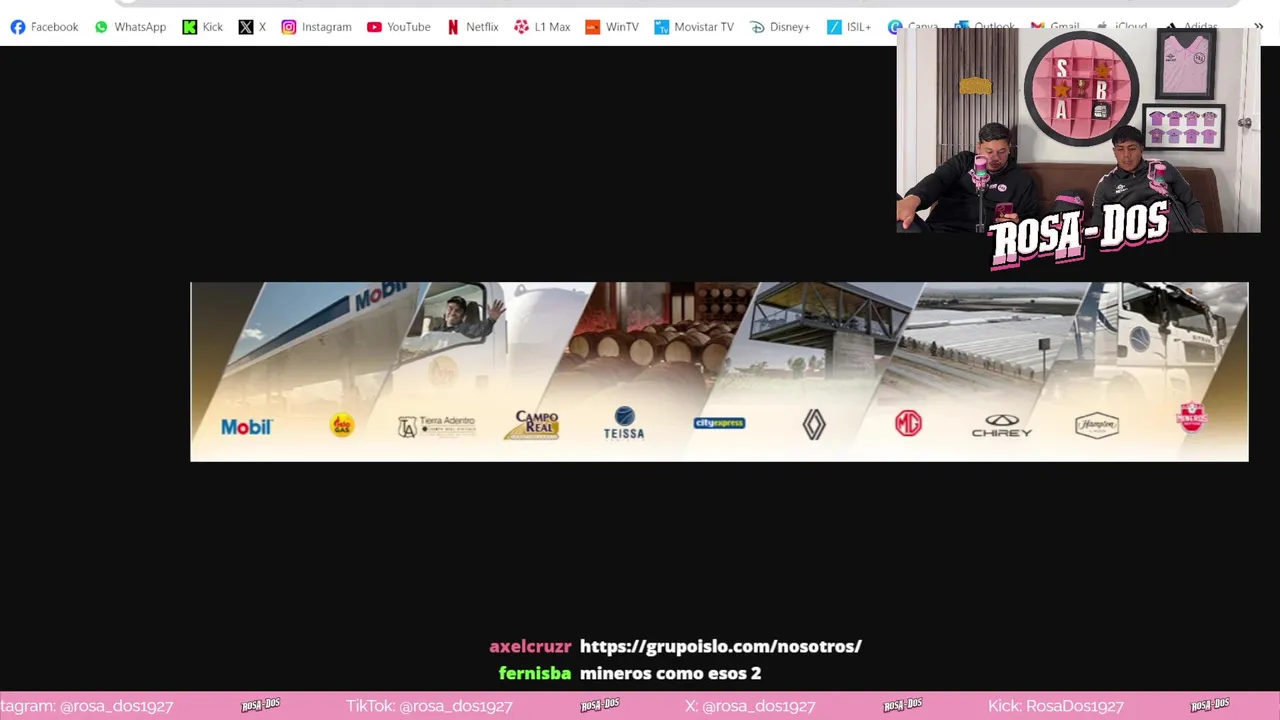
Task: Click the Kick: RosaDos1927 ticker text
Action: 1055,706
